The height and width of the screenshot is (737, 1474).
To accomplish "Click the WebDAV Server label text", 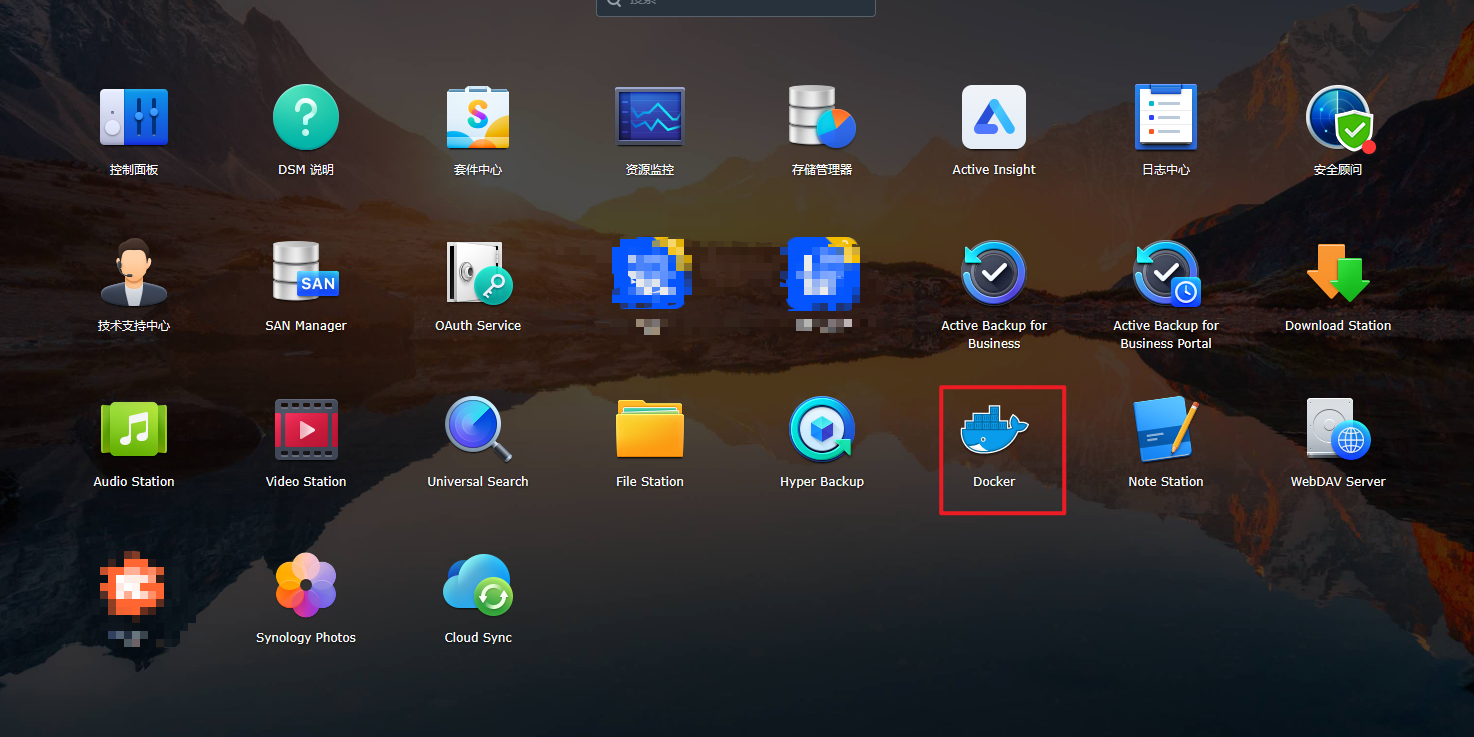I will click(1338, 482).
